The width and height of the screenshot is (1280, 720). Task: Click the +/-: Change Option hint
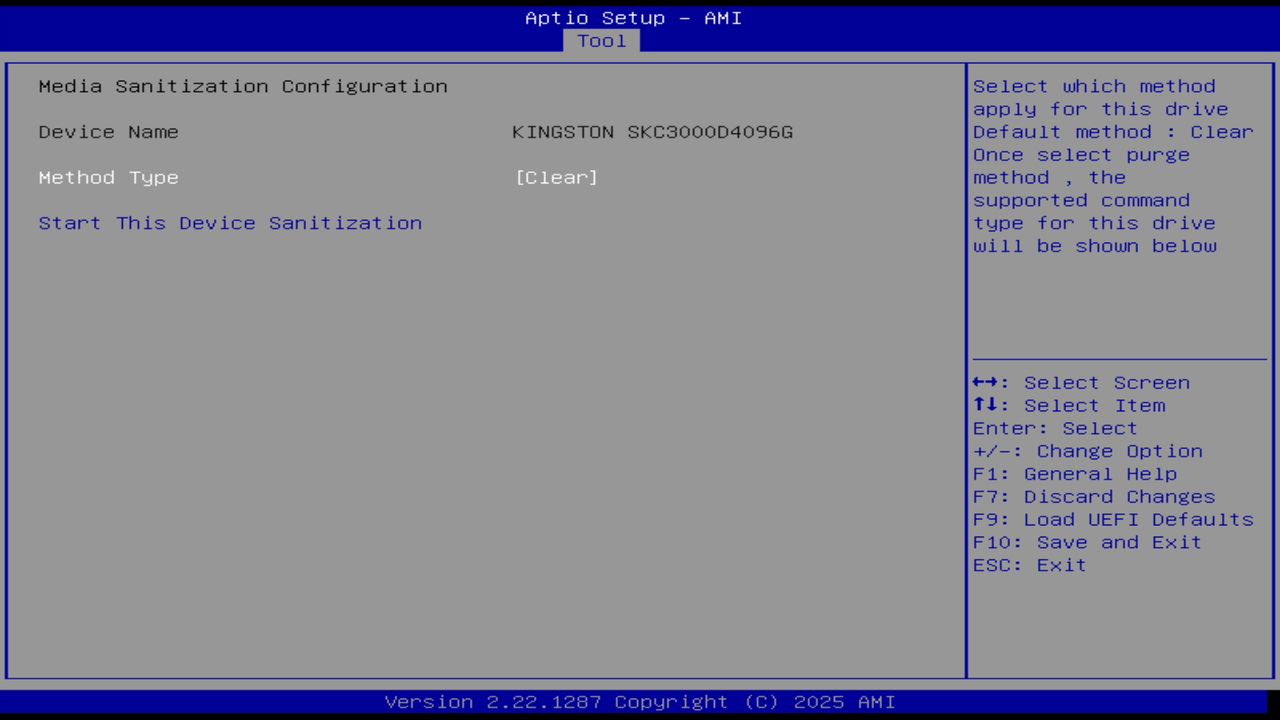pos(1088,451)
